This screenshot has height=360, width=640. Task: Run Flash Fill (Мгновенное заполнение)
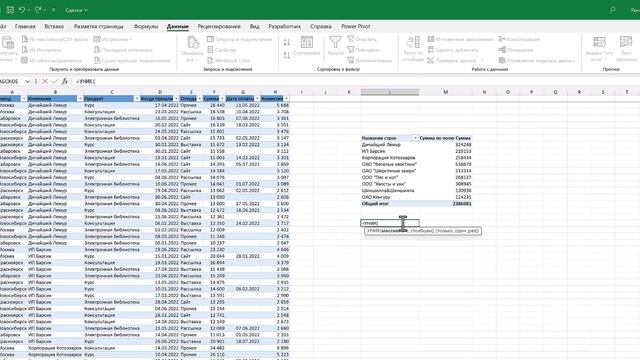(460, 39)
